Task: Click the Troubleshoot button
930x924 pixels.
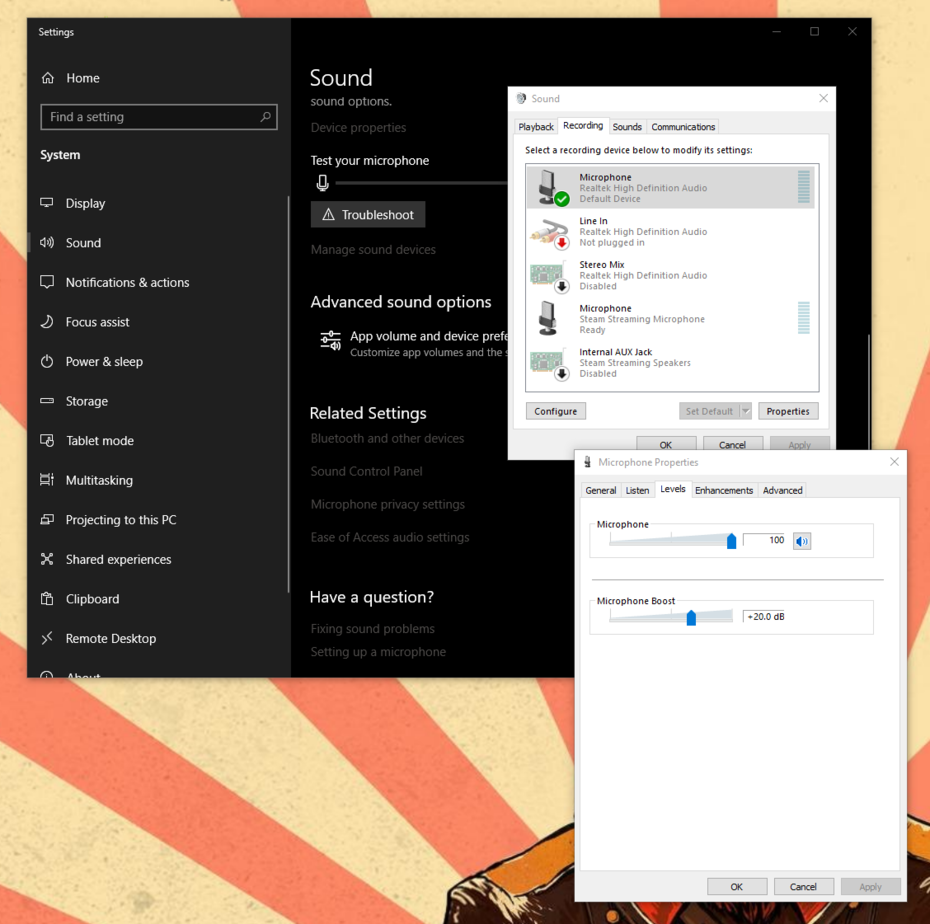Action: [368, 215]
